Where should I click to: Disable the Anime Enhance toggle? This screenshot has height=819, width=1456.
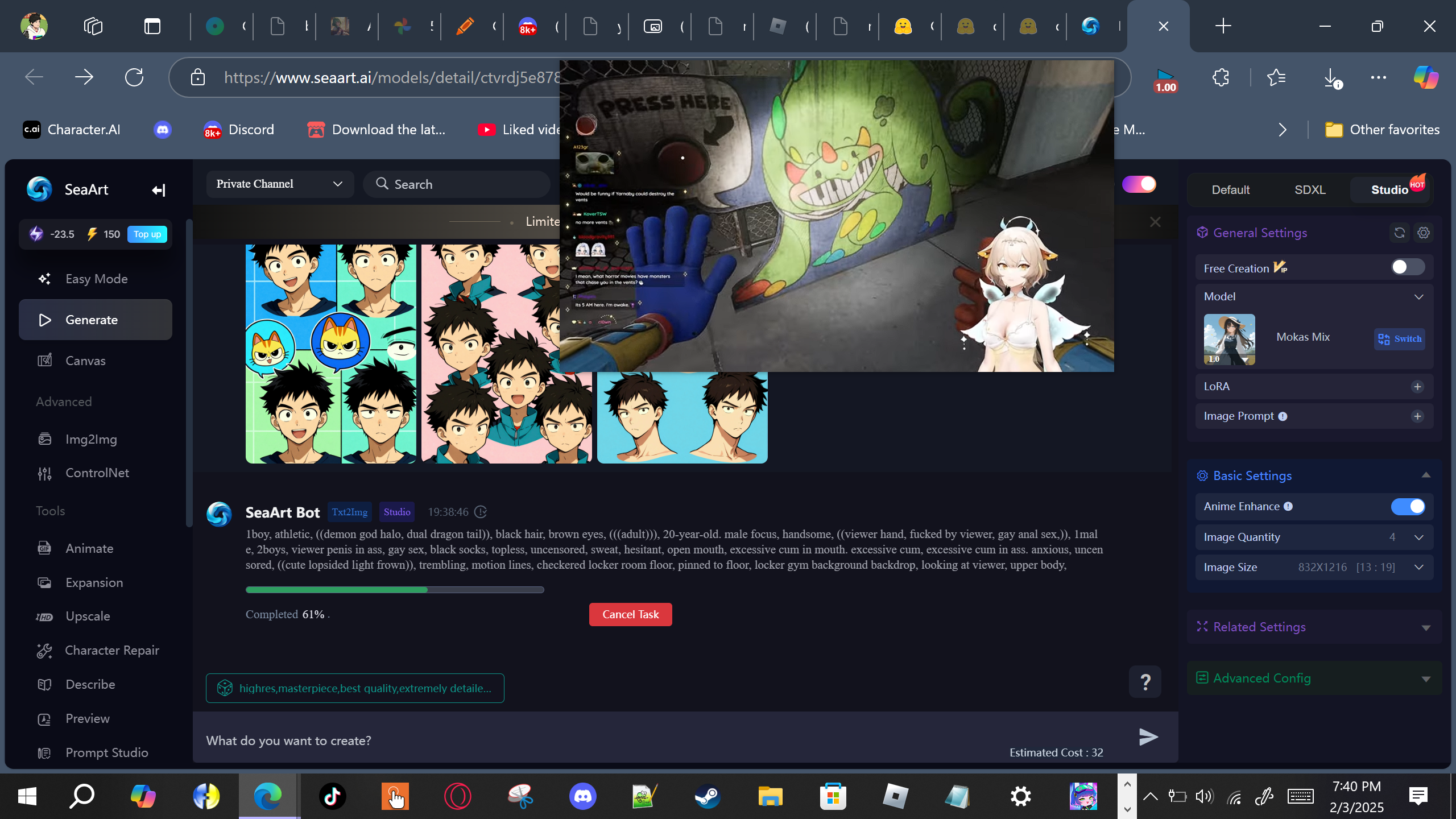(1408, 506)
